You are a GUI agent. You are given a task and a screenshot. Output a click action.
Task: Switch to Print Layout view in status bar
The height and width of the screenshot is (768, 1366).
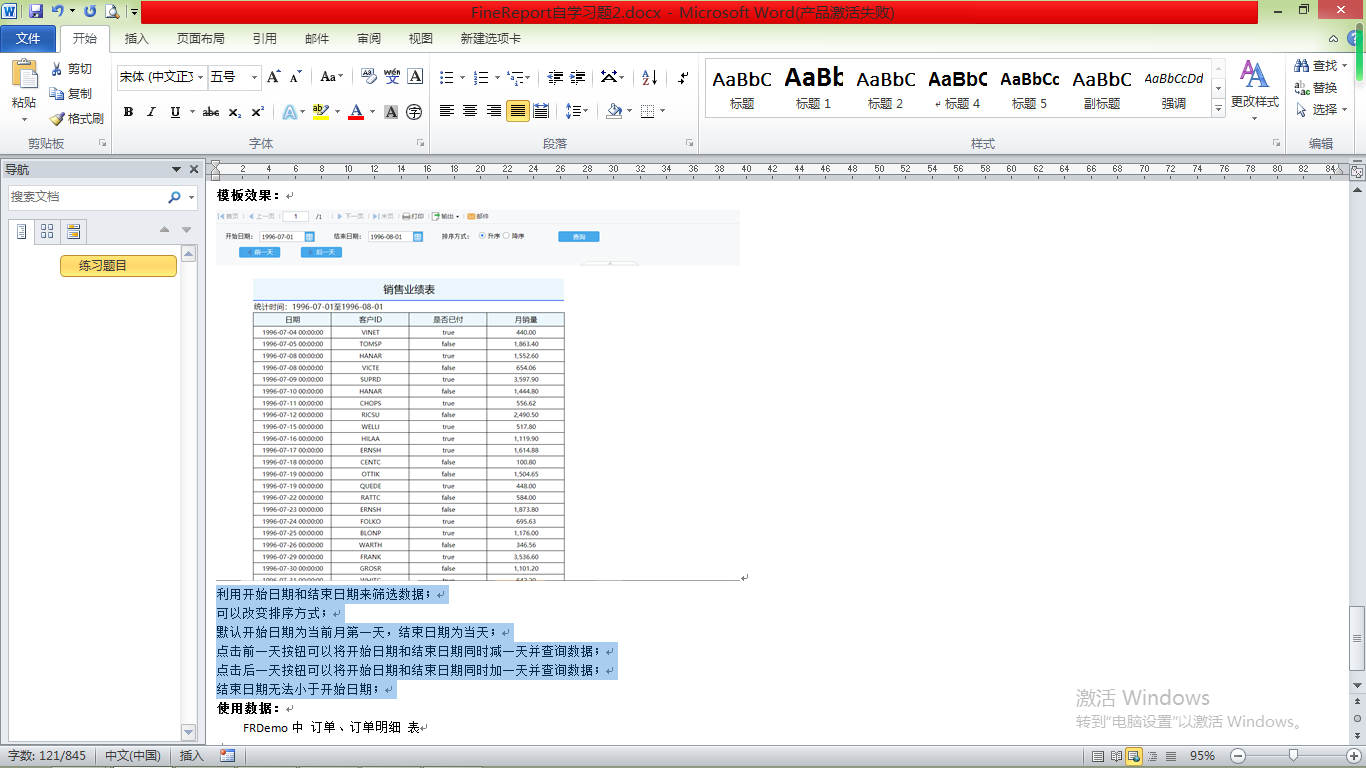coord(1099,756)
